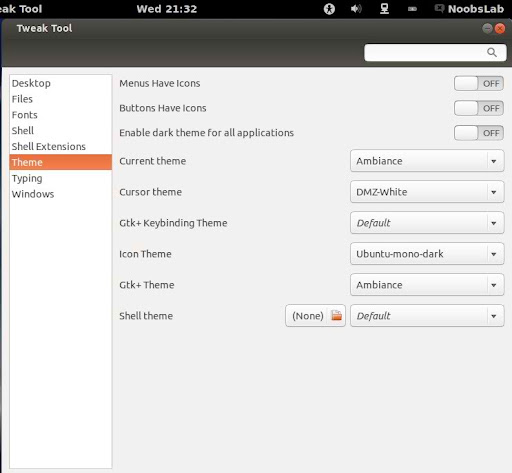Screen dimensions: 512x473
Task: Click the NoobsLab chat bubble icon
Action: click(x=440, y=8)
